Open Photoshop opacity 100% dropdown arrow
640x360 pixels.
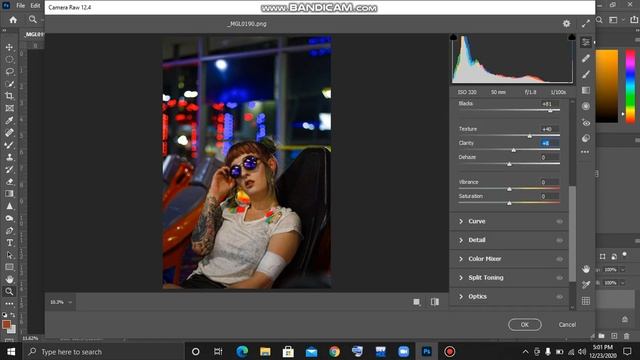click(622, 270)
